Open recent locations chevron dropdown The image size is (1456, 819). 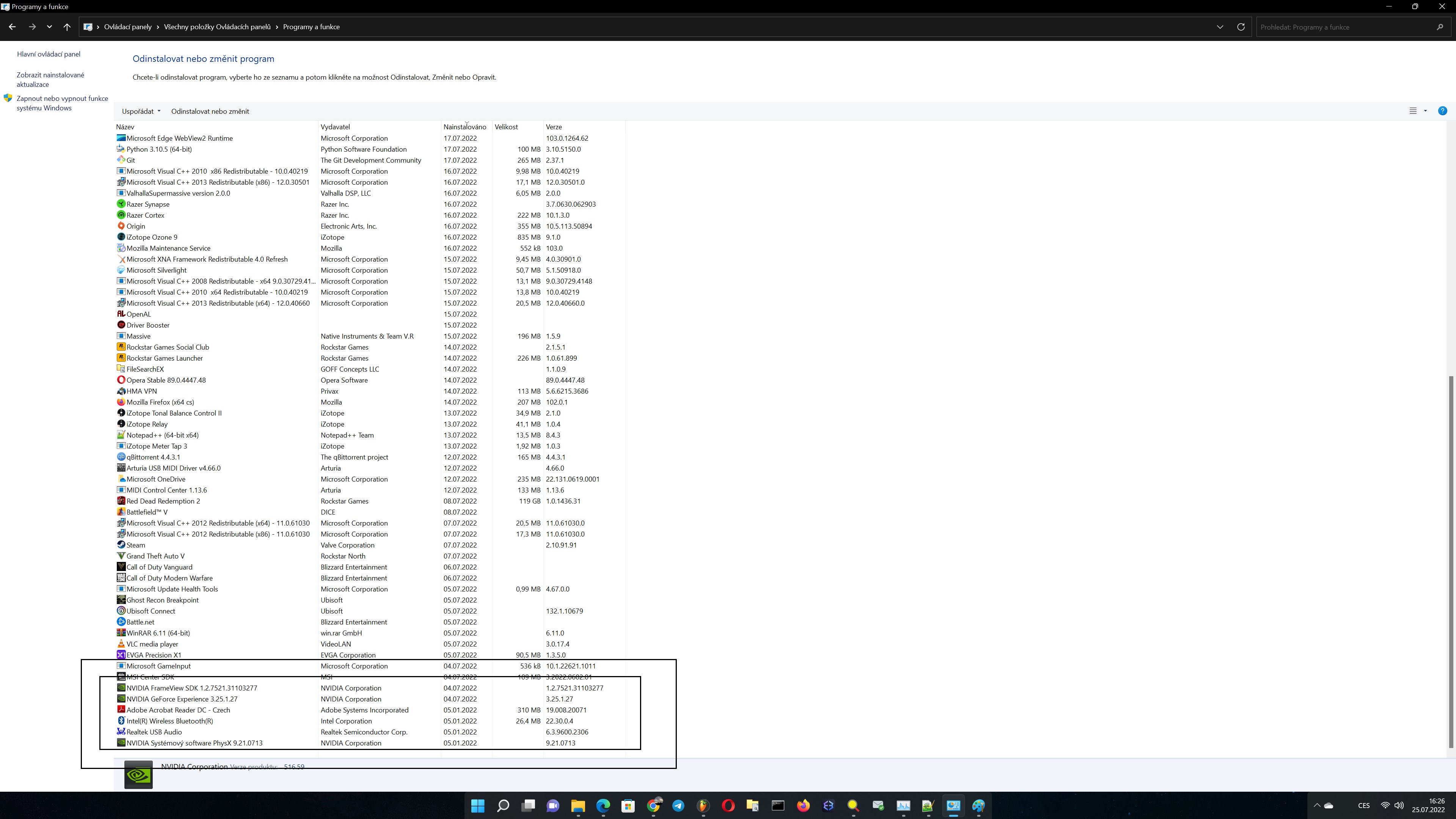point(50,27)
